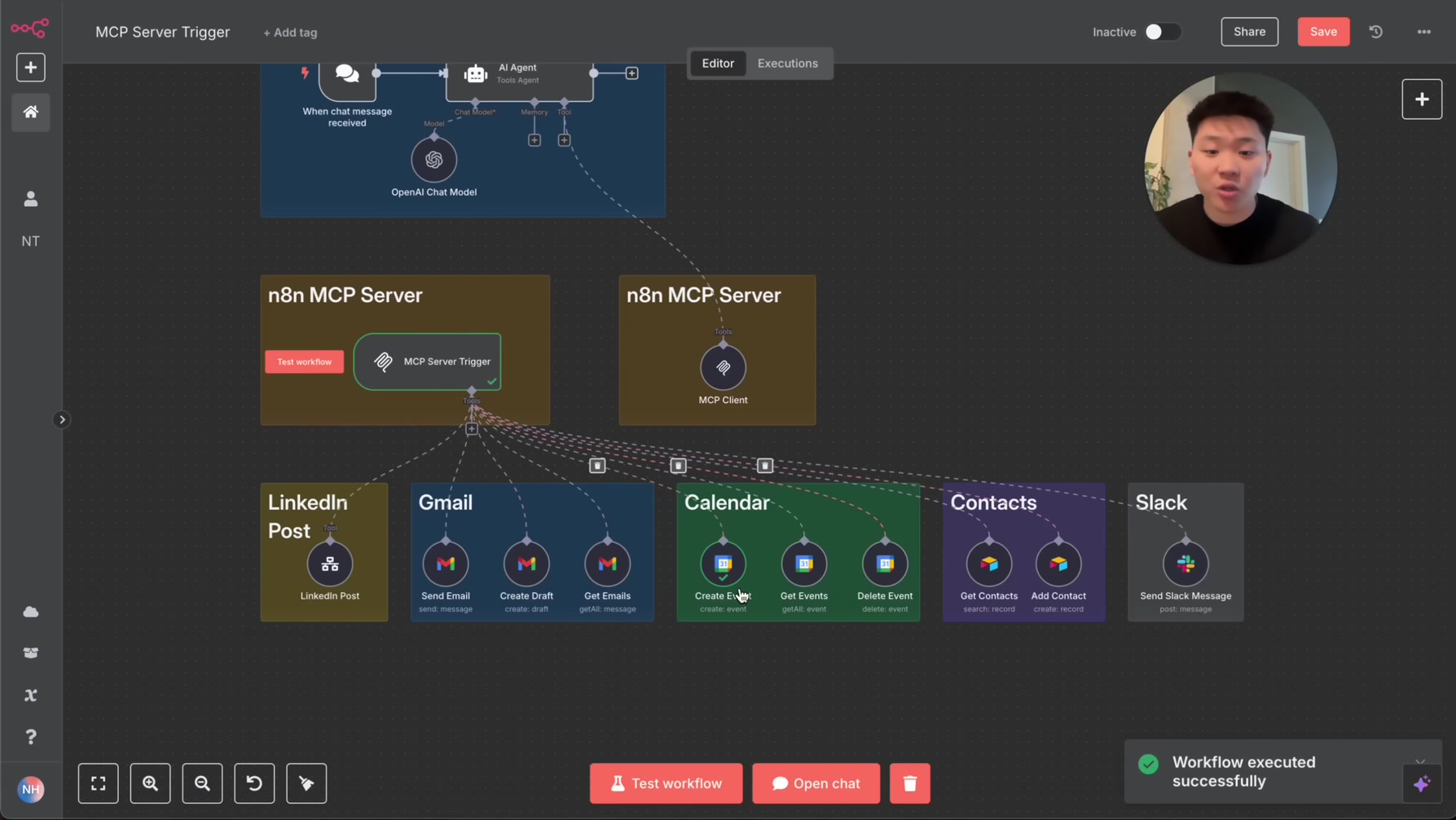Open the Home overview icon
Screen dimensions: 1456x820
tap(31, 112)
